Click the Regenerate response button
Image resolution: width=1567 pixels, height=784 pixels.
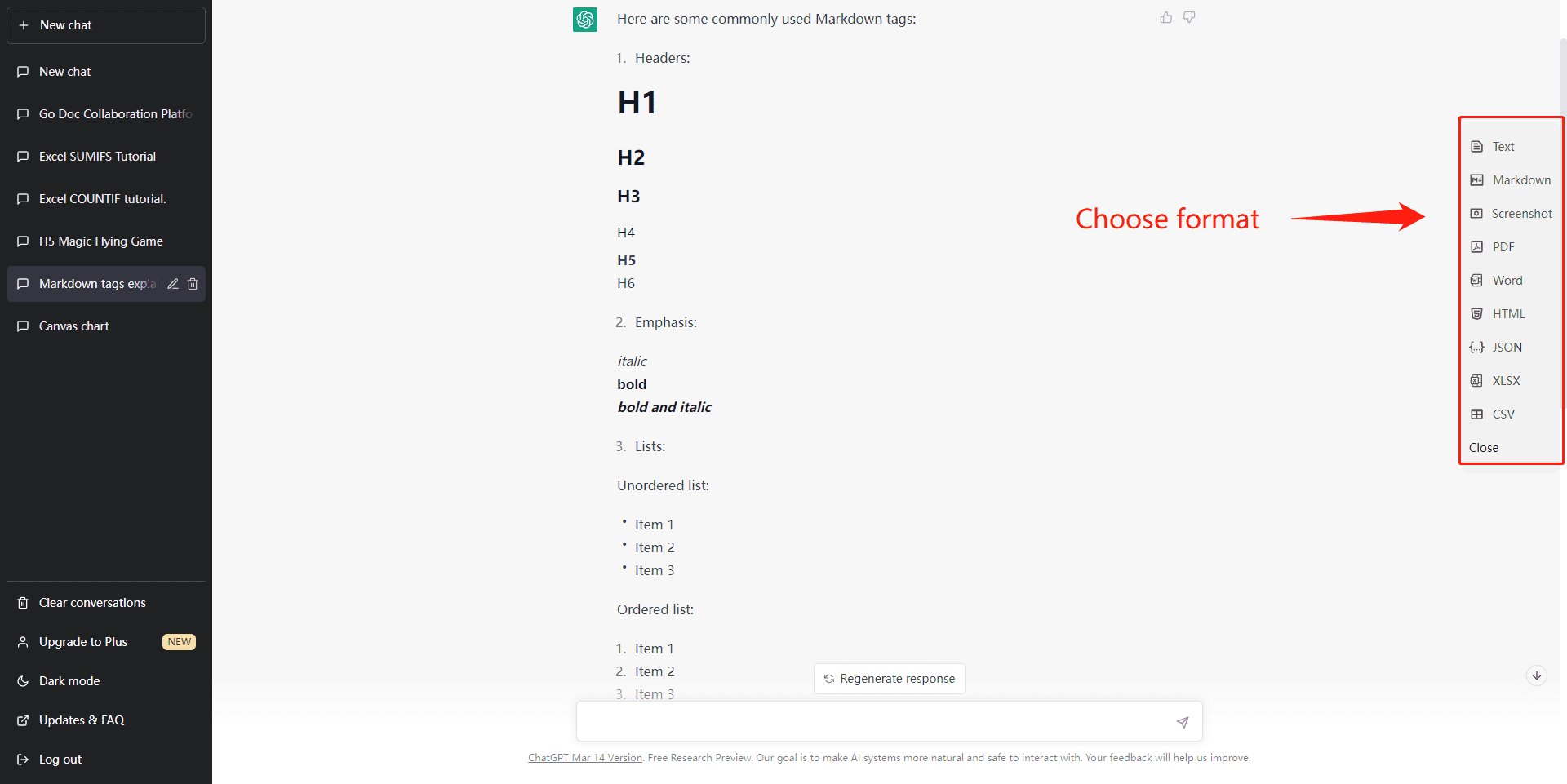(x=889, y=678)
